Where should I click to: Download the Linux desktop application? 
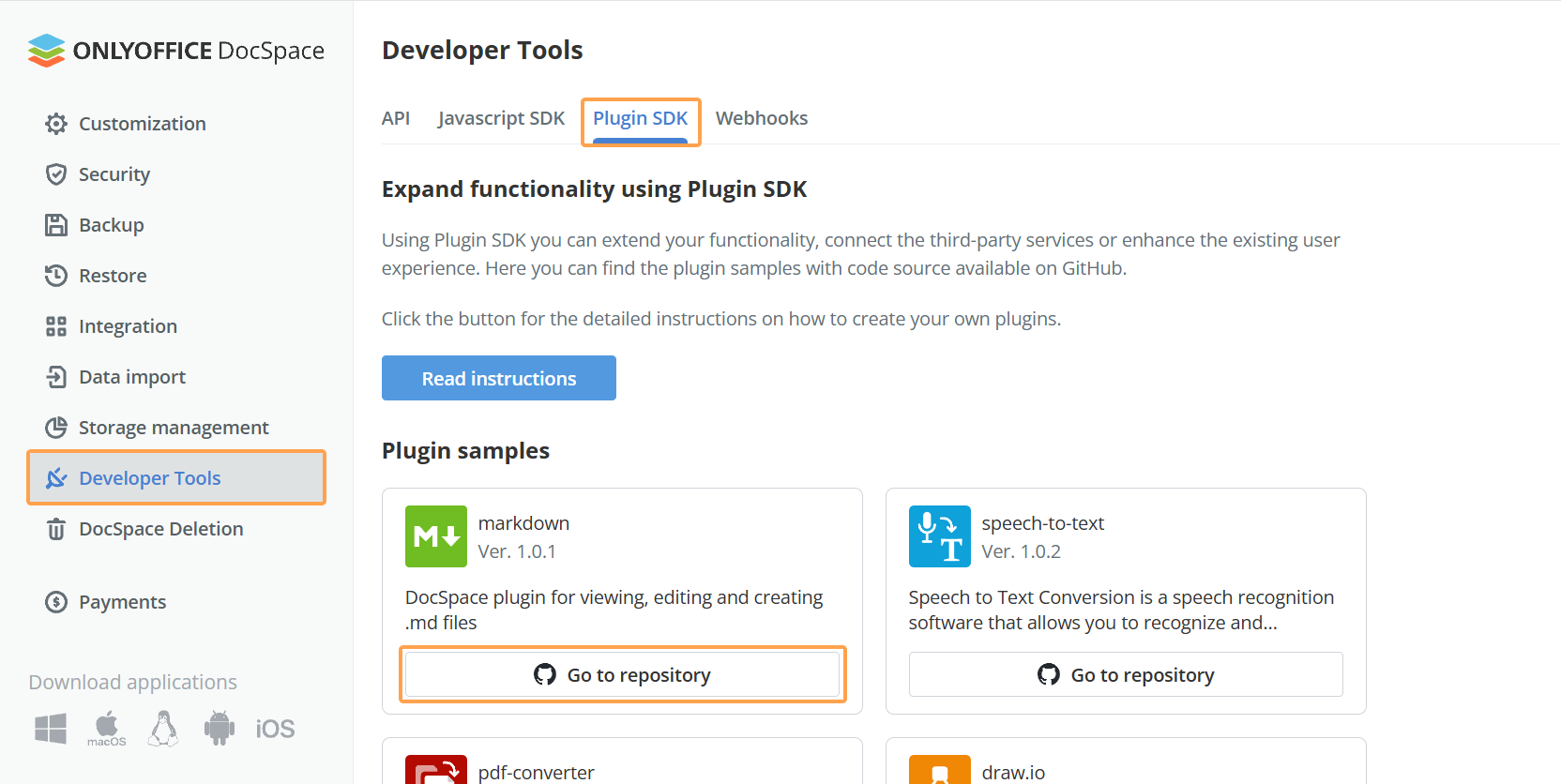point(163,729)
